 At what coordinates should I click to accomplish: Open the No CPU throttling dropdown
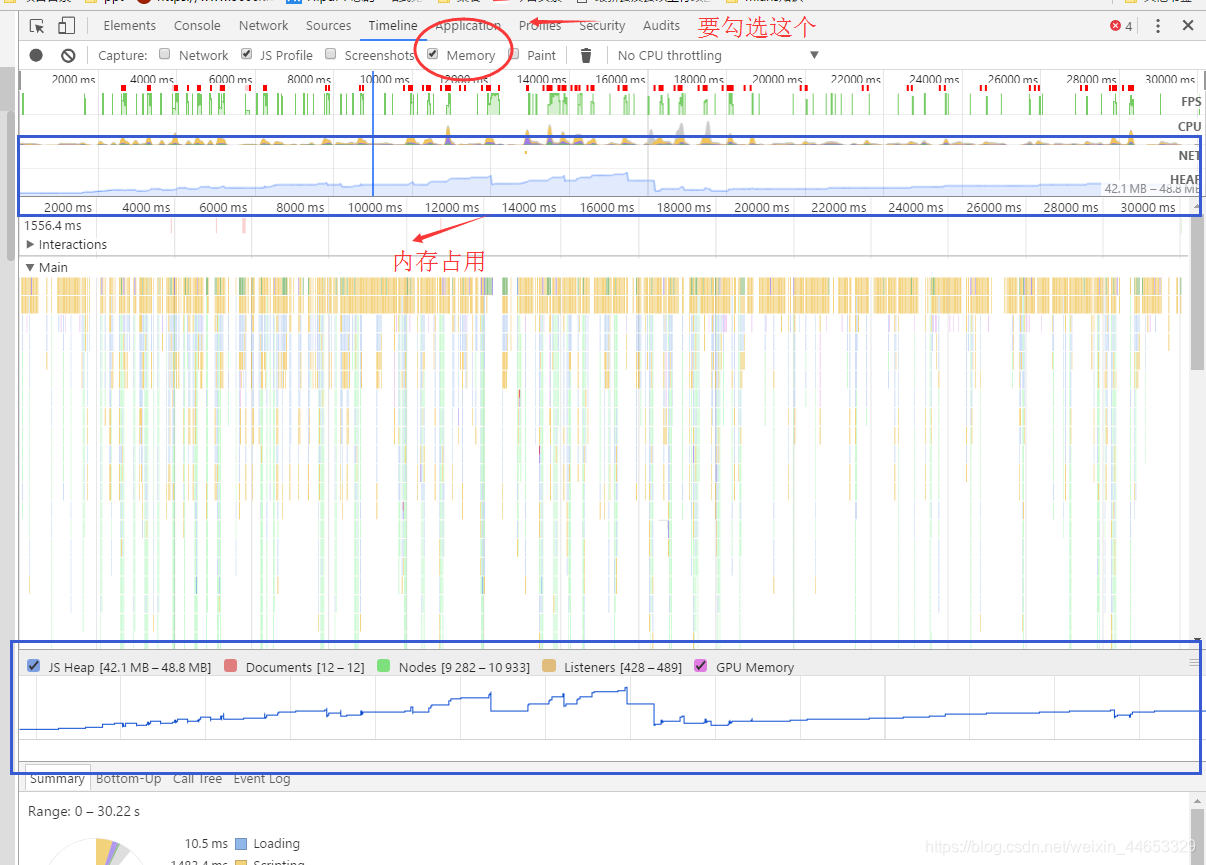tap(718, 56)
